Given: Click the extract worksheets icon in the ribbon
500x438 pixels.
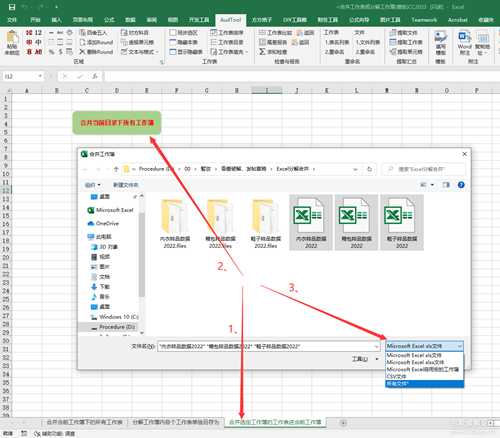Looking at the screenshot, I should [393, 42].
